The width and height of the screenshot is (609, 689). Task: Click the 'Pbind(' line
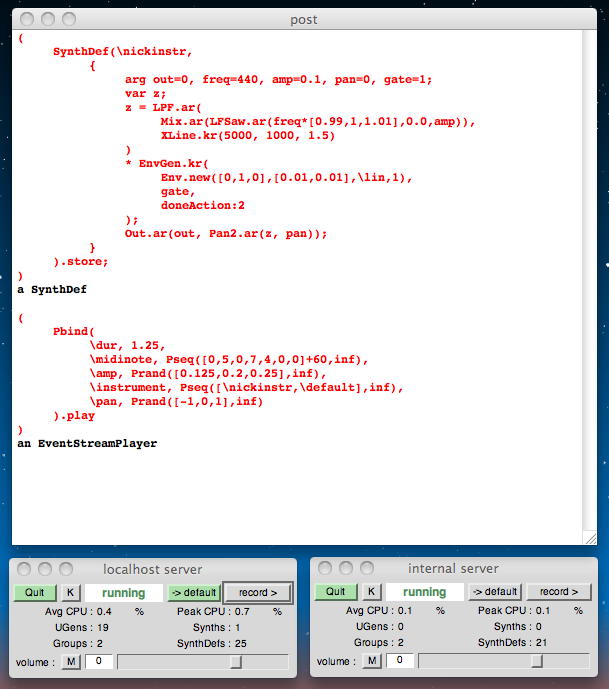[x=73, y=332]
